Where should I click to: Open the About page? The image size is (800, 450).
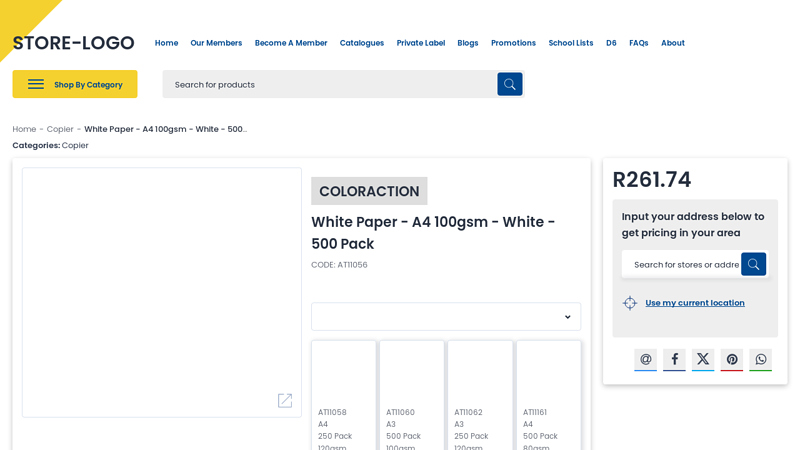(673, 43)
